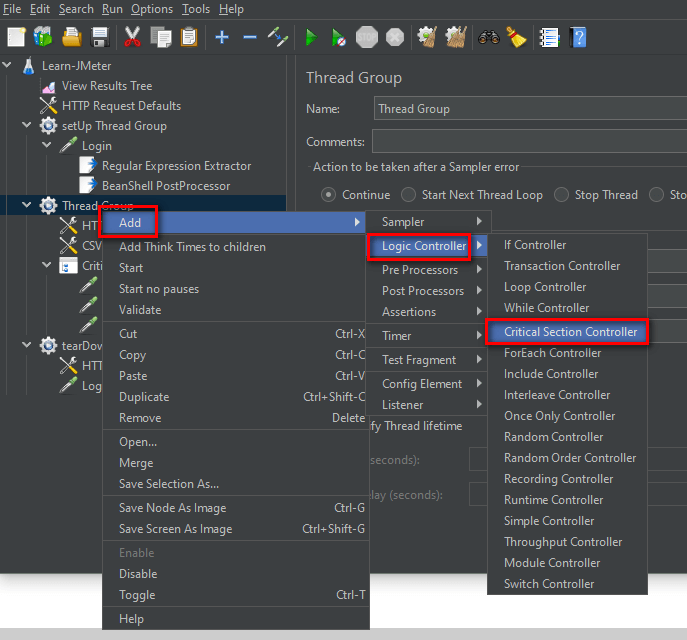
Task: Choose Assertions submenu item
Action: (x=427, y=312)
